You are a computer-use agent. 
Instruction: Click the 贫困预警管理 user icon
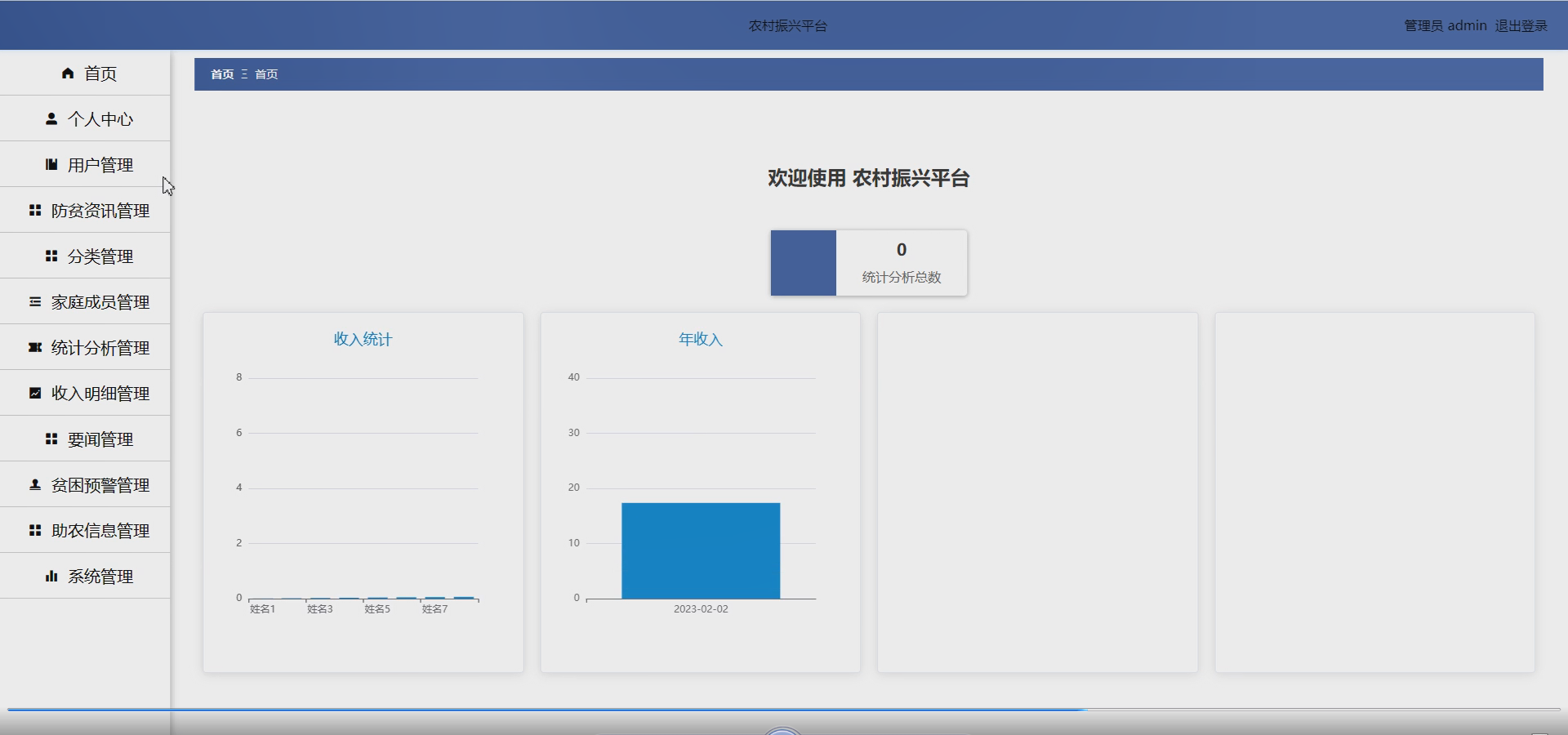coord(33,484)
